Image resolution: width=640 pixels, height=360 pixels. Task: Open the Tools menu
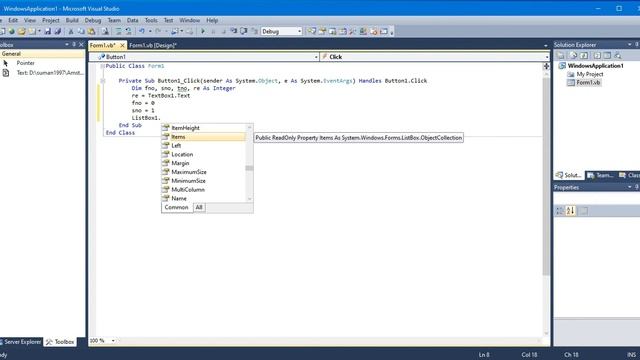tap(151, 20)
